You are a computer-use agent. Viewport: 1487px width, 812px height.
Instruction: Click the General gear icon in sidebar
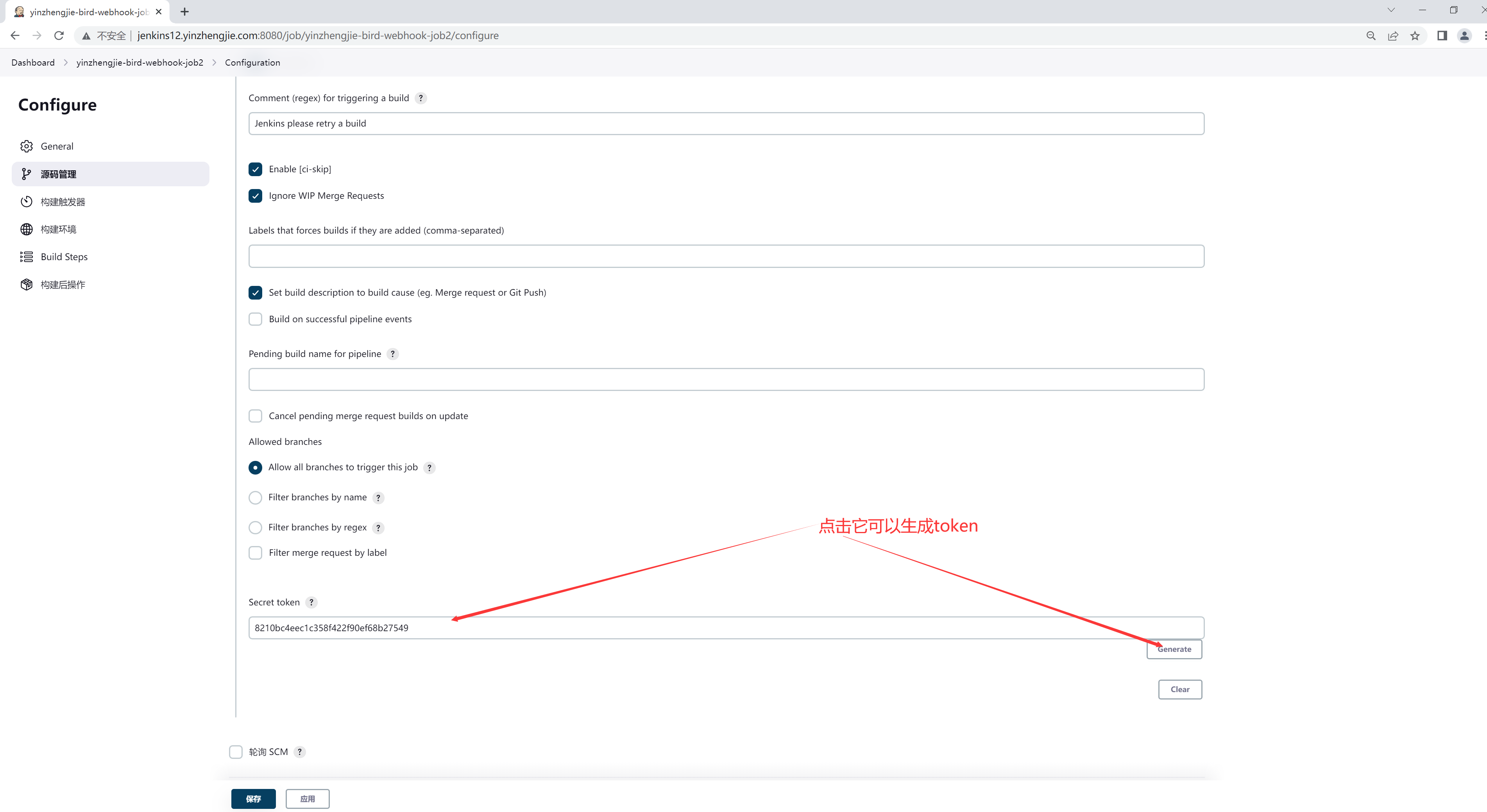[x=27, y=146]
